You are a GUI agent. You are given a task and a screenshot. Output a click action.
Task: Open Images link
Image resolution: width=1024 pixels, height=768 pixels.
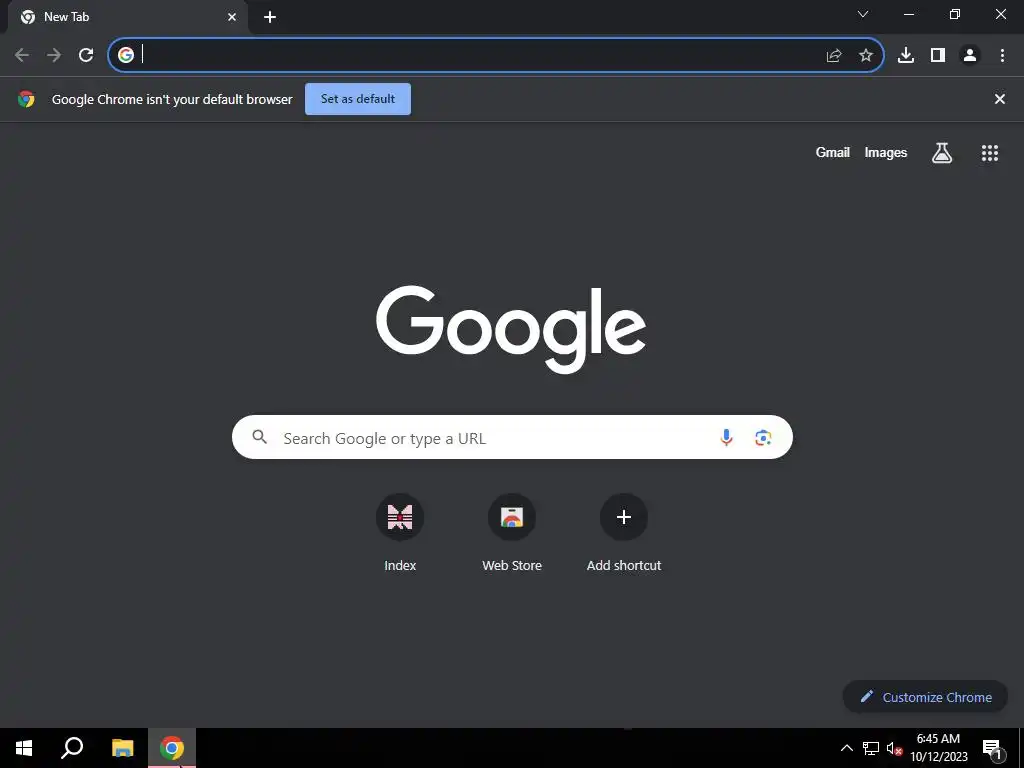pyautogui.click(x=886, y=152)
